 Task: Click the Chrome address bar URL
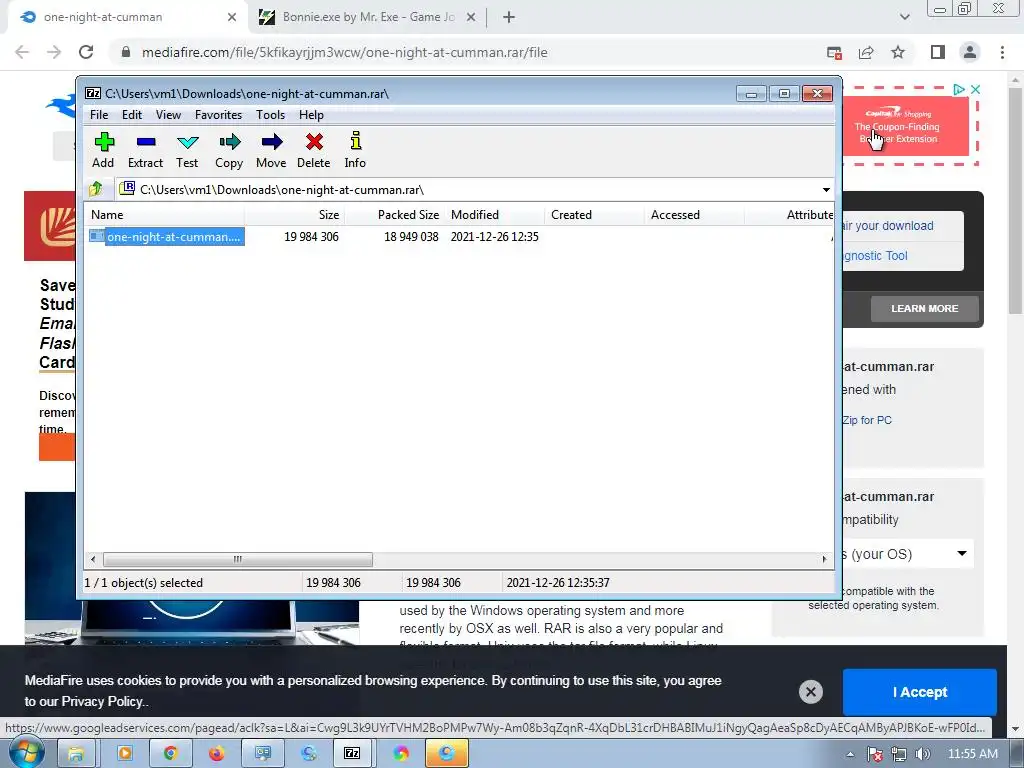345,52
